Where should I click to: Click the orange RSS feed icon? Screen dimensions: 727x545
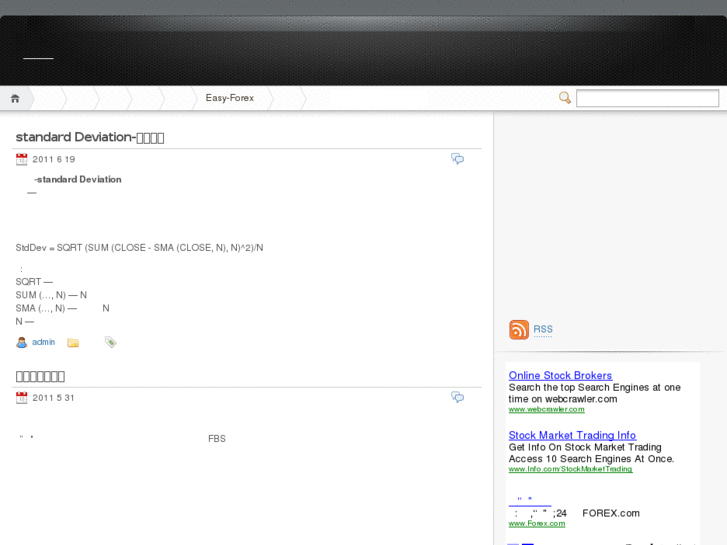(x=519, y=330)
